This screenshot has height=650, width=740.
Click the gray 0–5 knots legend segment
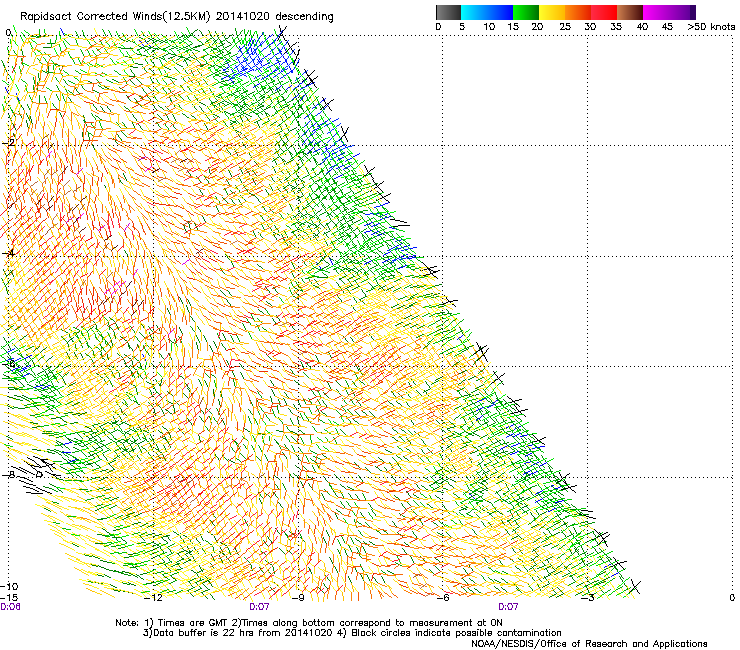pyautogui.click(x=448, y=12)
